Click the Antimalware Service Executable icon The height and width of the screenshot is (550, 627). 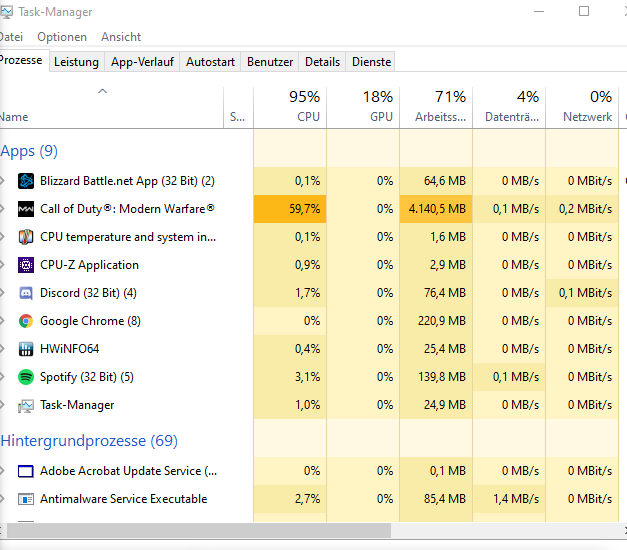pyautogui.click(x=26, y=500)
